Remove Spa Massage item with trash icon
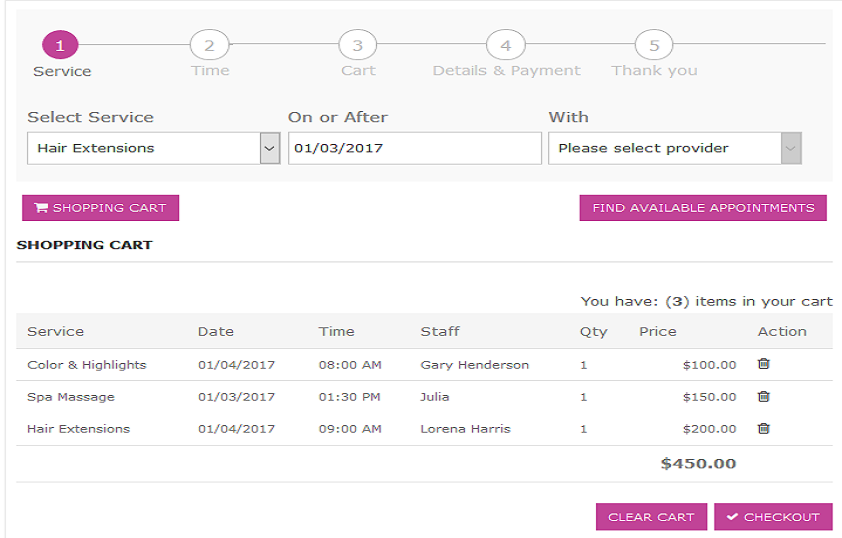 763,396
